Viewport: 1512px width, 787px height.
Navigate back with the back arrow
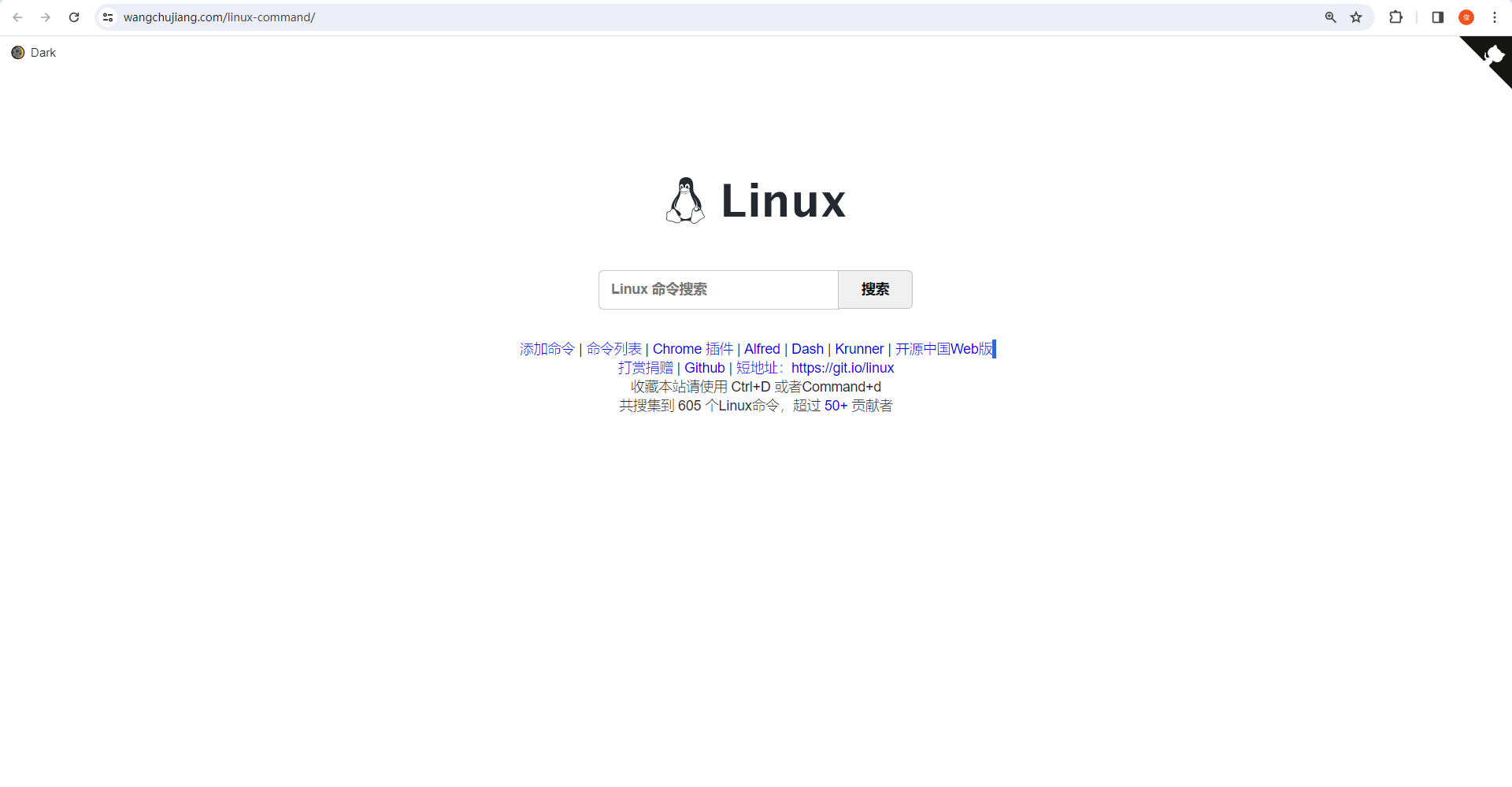pyautogui.click(x=17, y=17)
